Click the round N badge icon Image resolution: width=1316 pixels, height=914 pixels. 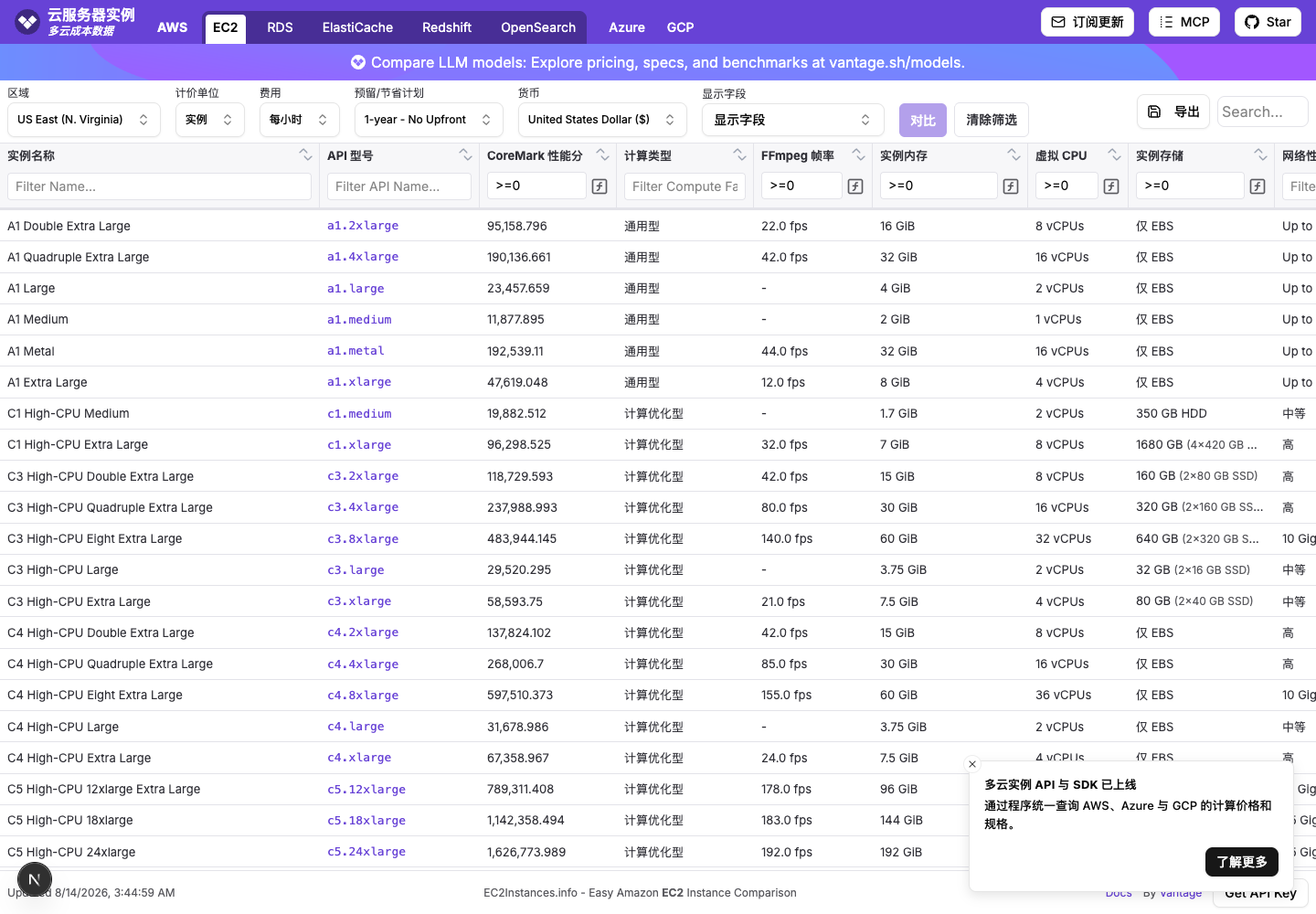coord(35,880)
